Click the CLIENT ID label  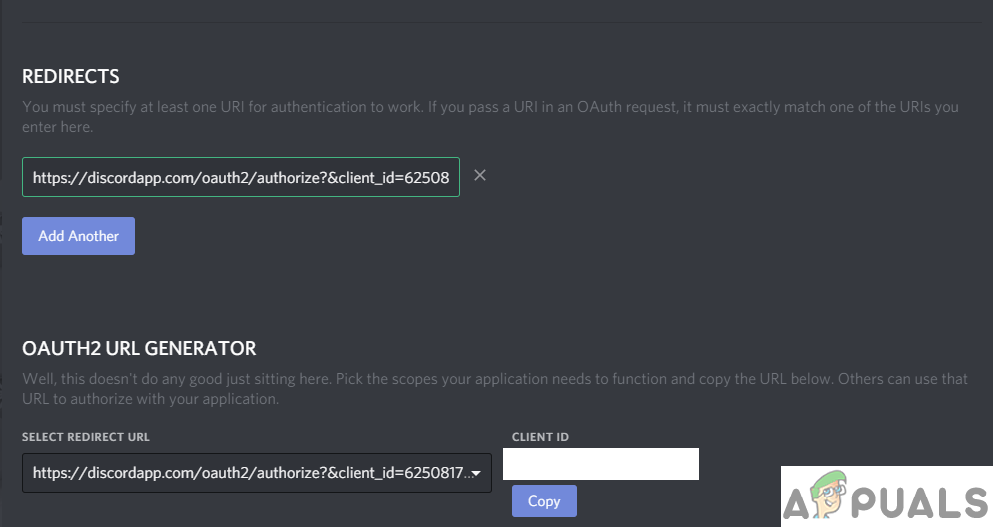tap(540, 437)
